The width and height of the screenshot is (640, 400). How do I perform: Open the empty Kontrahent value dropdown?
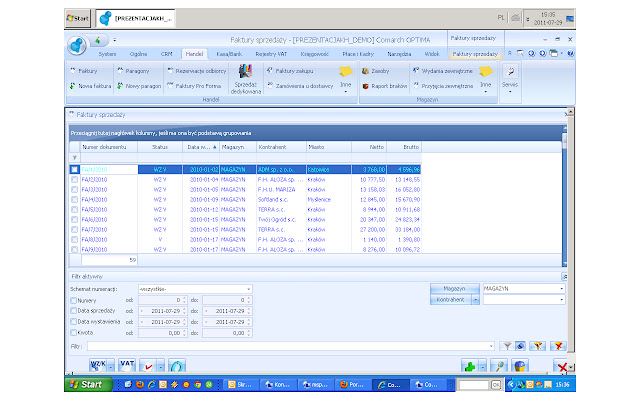click(x=562, y=300)
